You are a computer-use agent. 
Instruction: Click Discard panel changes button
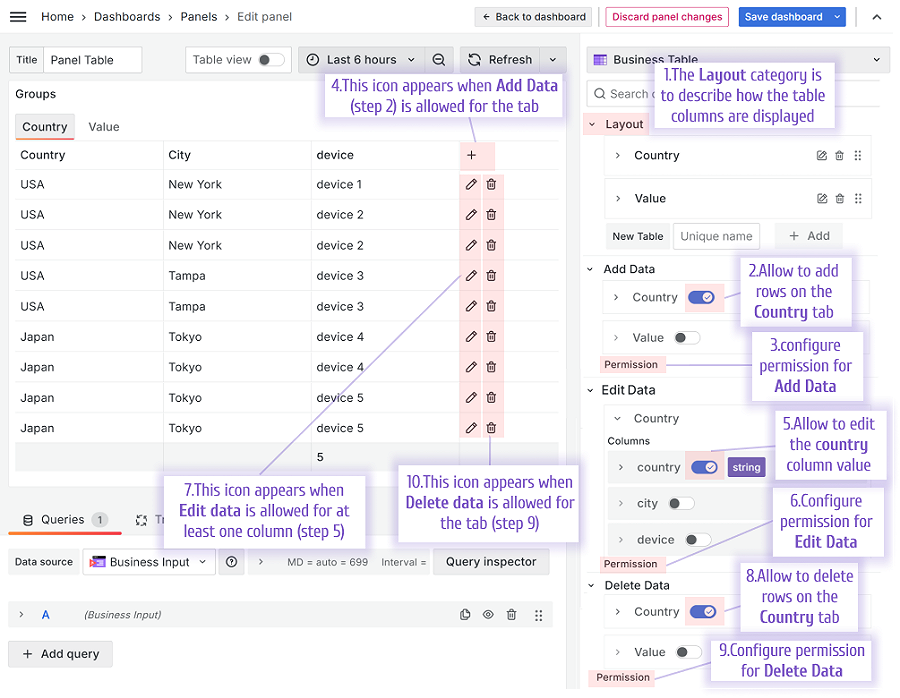pyautogui.click(x=667, y=17)
